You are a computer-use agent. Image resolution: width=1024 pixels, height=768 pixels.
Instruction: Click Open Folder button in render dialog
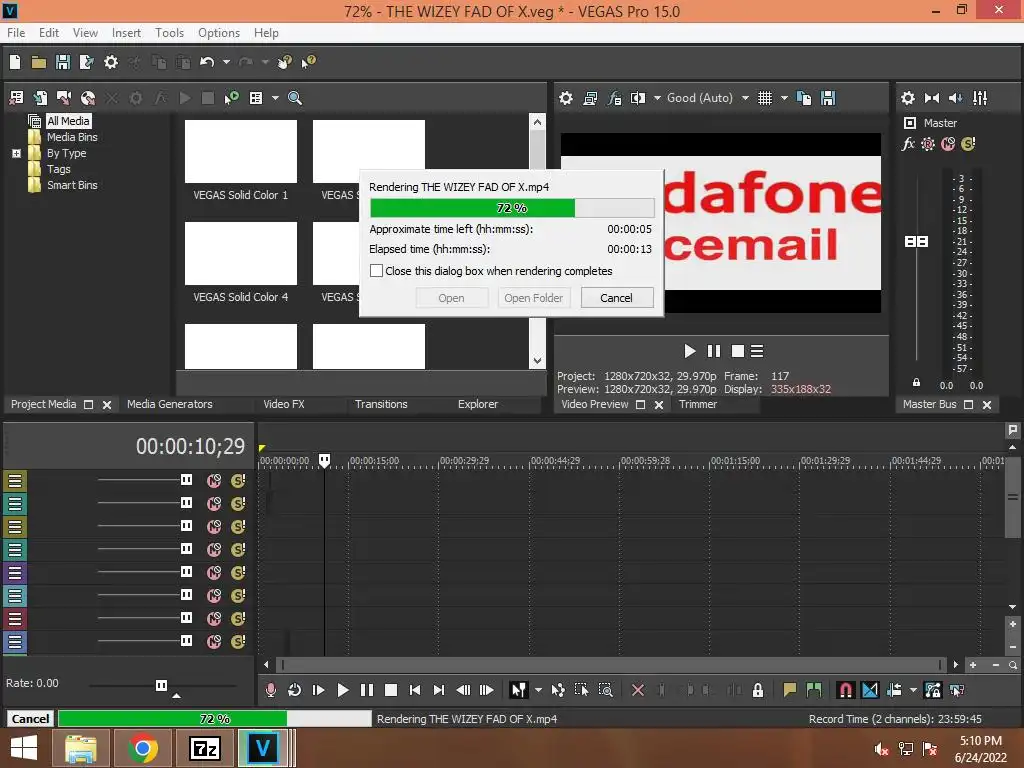point(534,298)
